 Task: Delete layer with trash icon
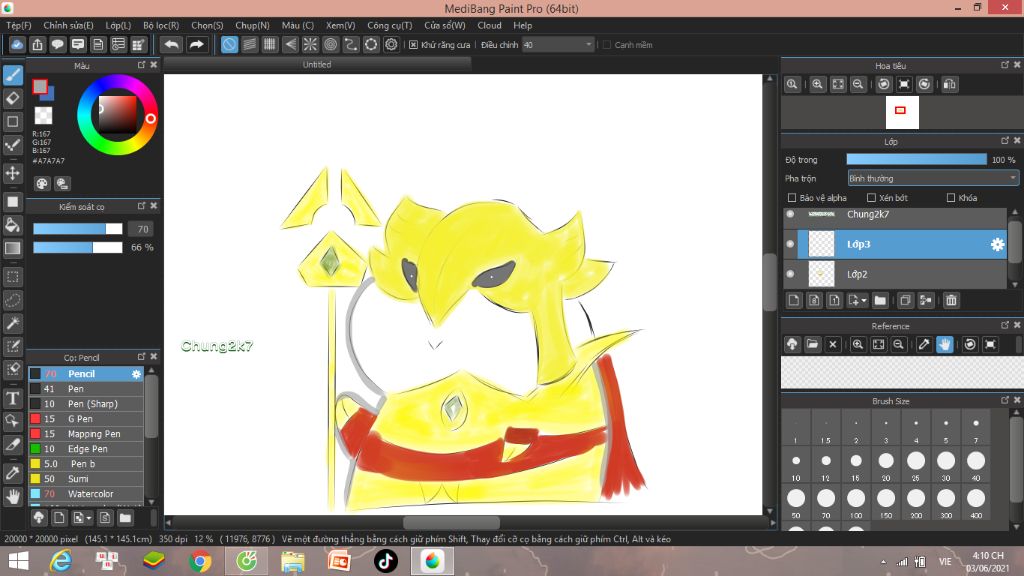coord(951,300)
